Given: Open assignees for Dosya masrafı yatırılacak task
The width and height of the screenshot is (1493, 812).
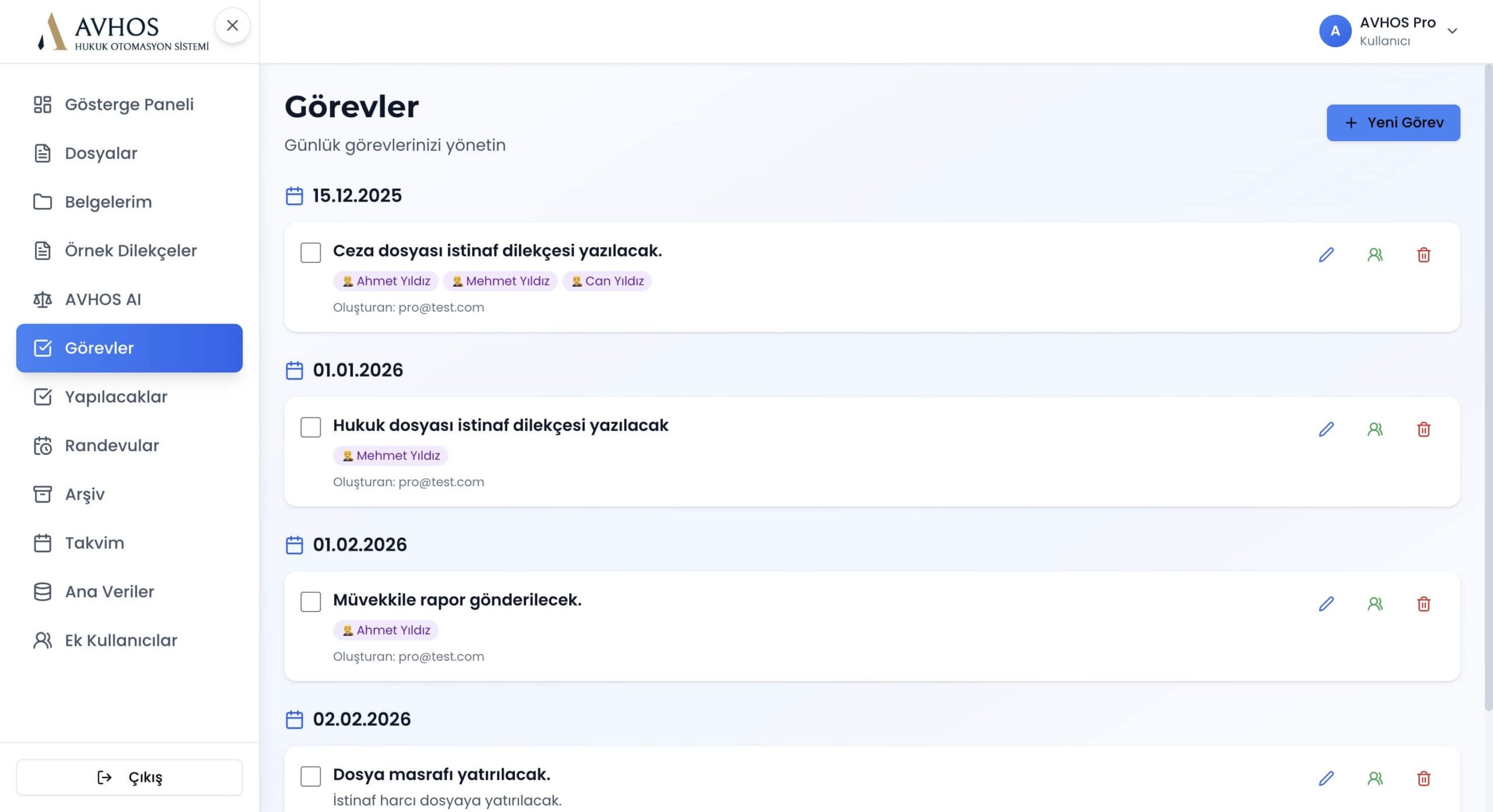Looking at the screenshot, I should click(x=1375, y=778).
